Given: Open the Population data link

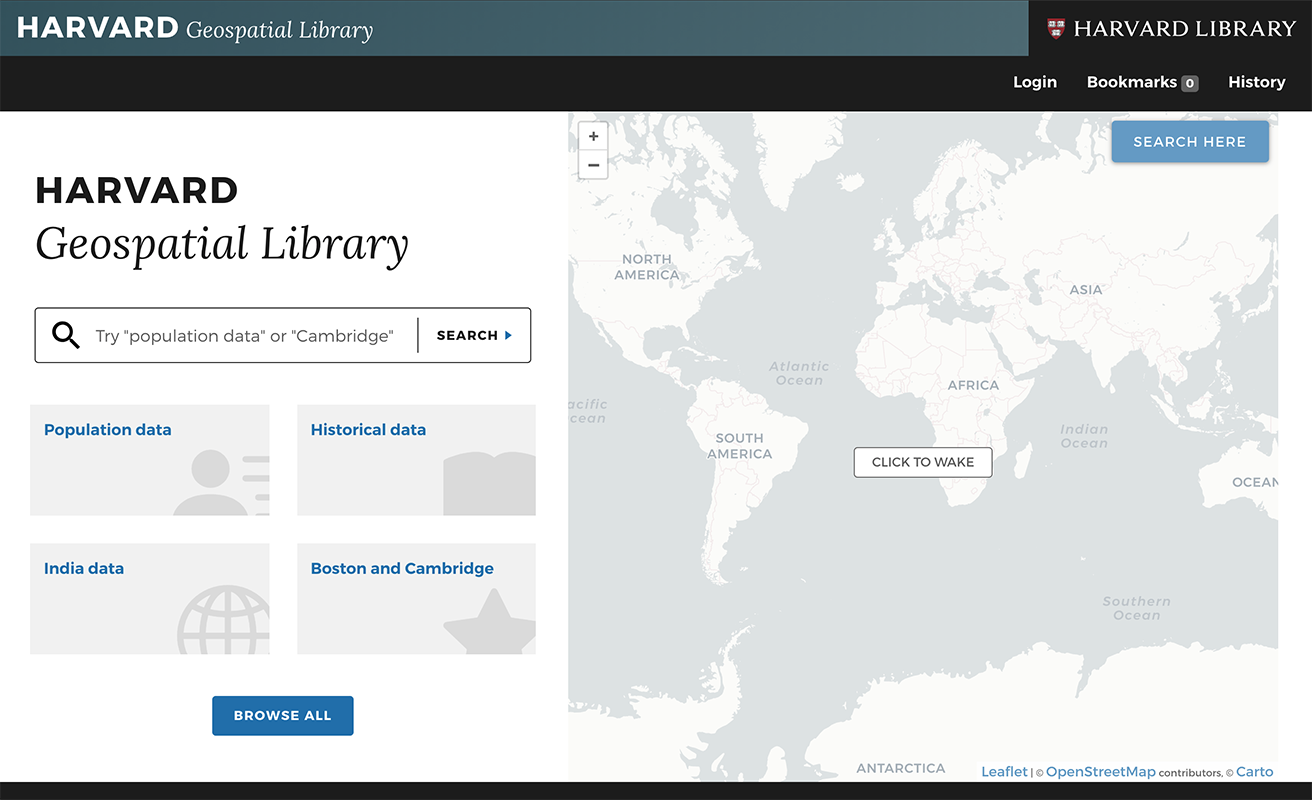Looking at the screenshot, I should [x=108, y=430].
